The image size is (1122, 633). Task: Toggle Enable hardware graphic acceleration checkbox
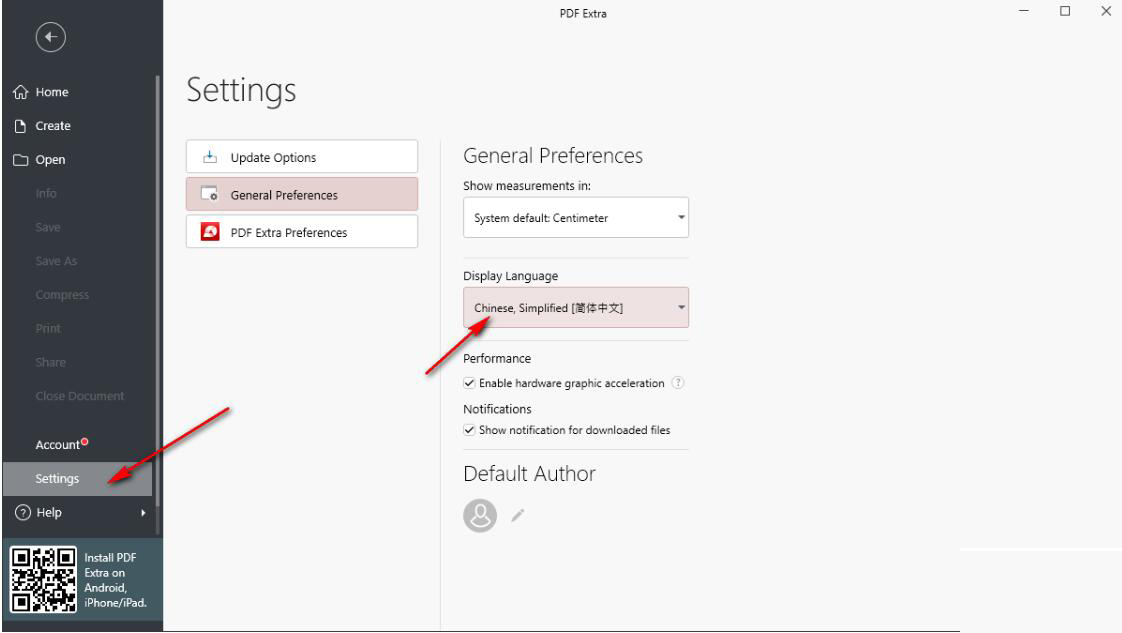point(469,383)
